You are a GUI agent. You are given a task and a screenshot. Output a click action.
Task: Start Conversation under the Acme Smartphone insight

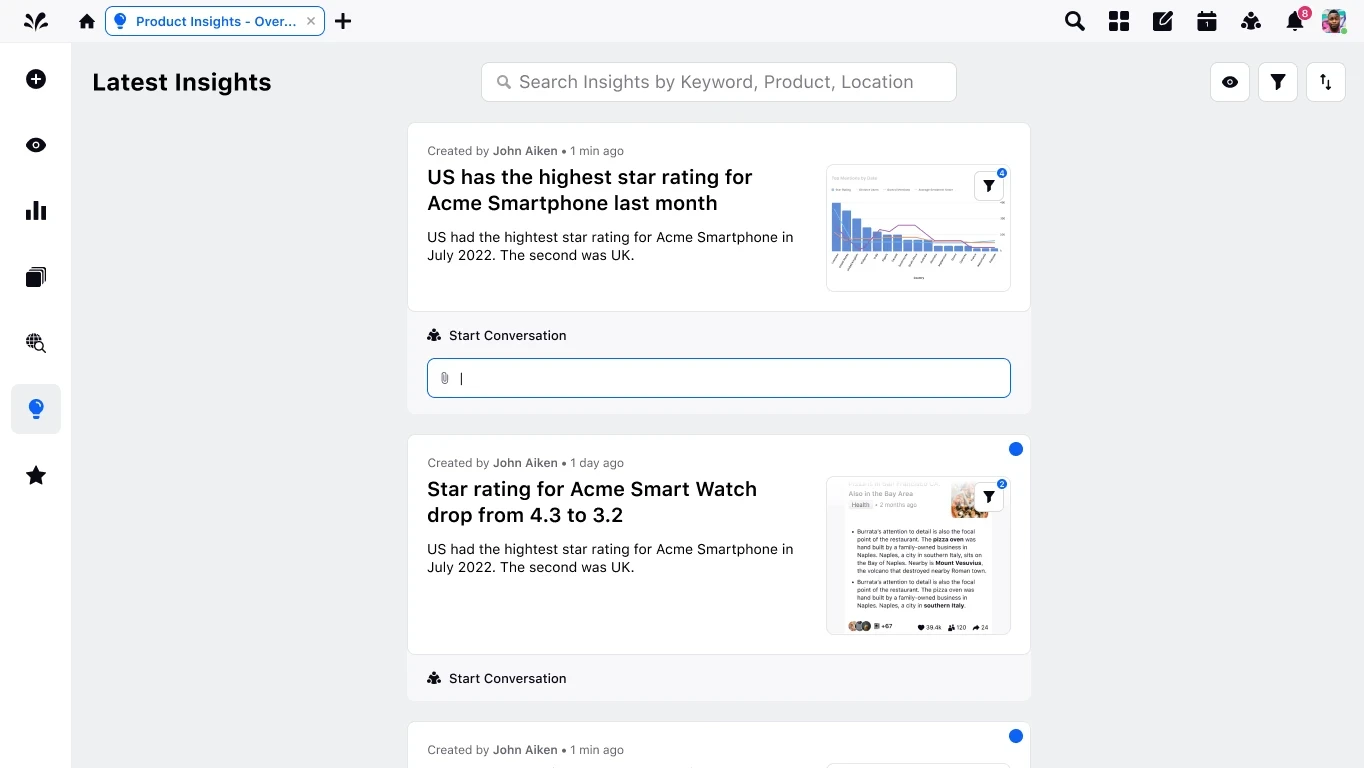pos(497,335)
